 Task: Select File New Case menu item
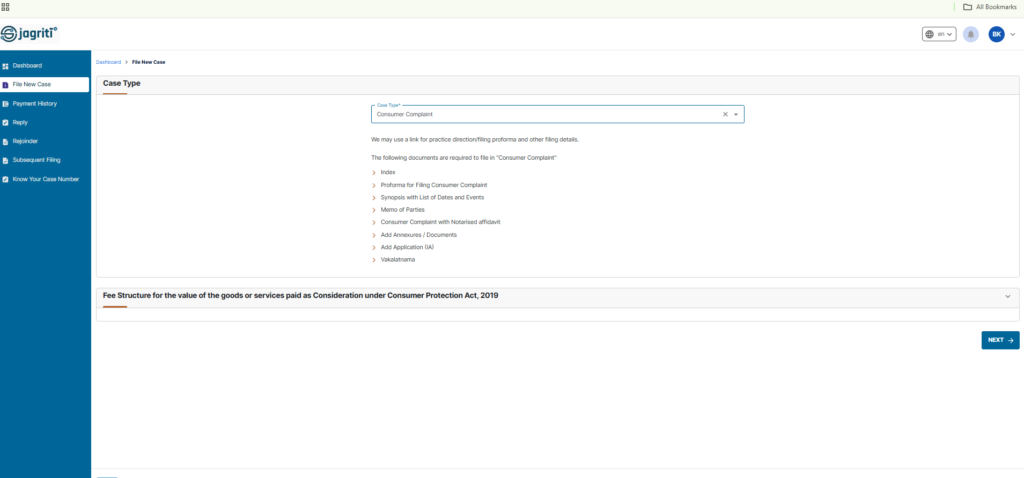tap(44, 85)
